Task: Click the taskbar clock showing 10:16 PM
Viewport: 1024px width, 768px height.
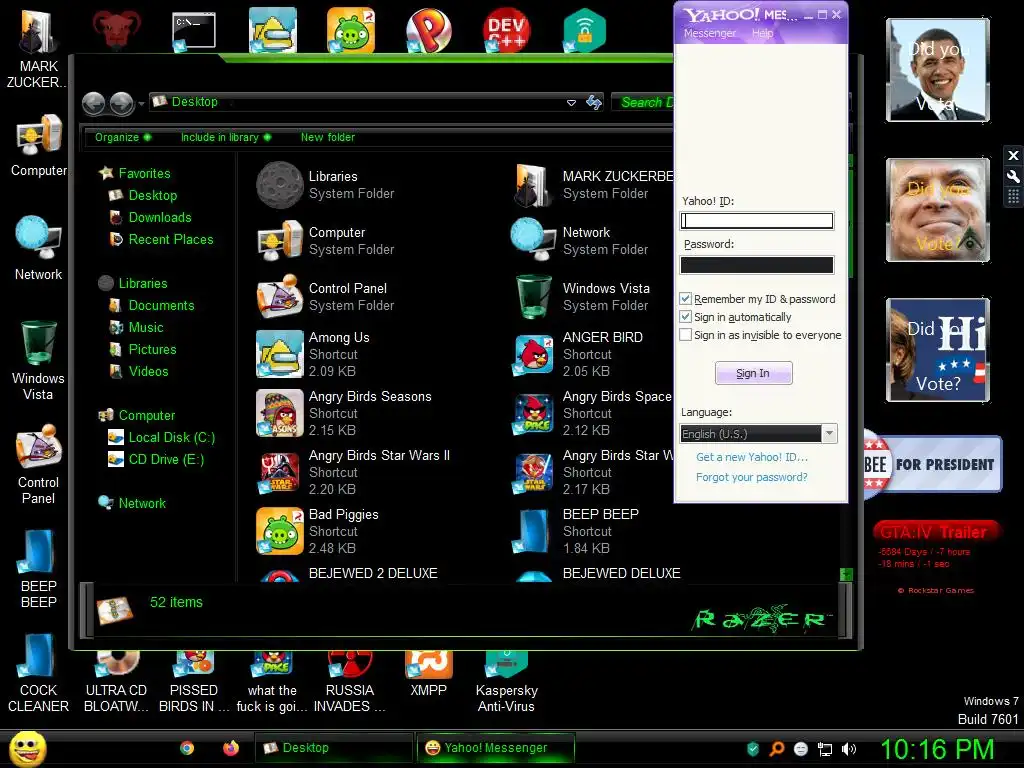Action: [x=937, y=749]
